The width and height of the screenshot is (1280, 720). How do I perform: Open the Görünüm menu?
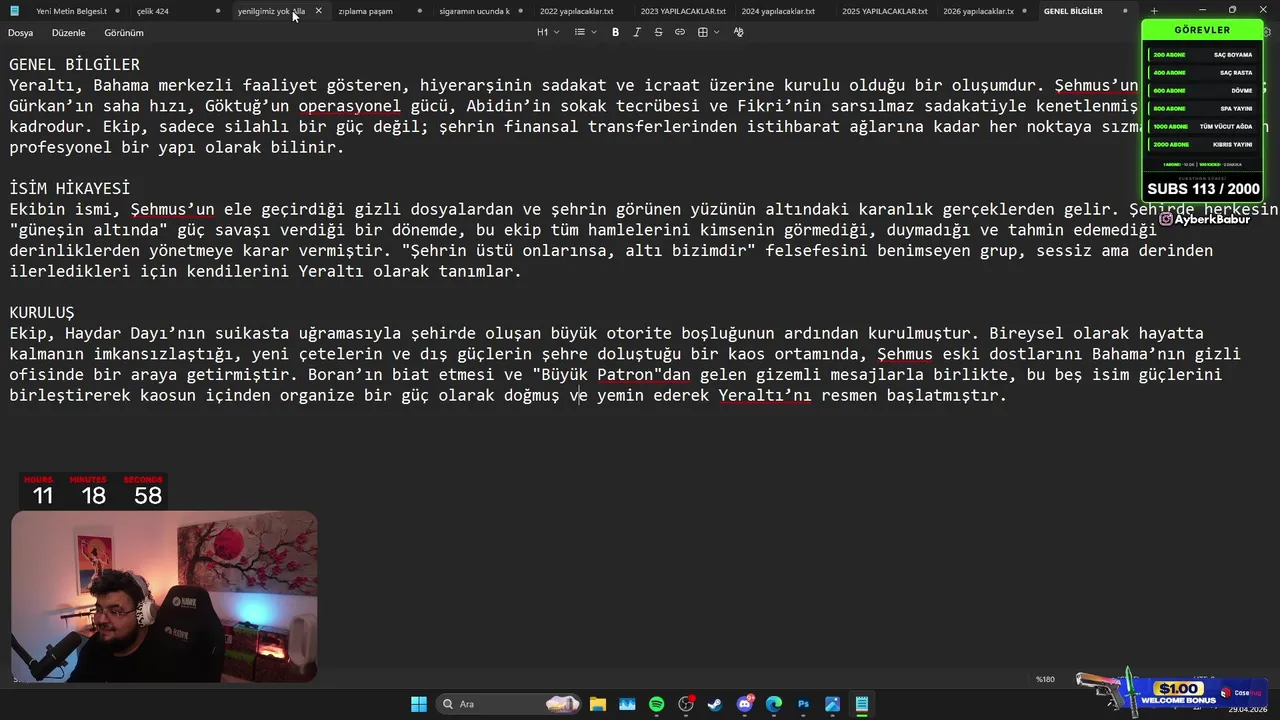point(124,33)
